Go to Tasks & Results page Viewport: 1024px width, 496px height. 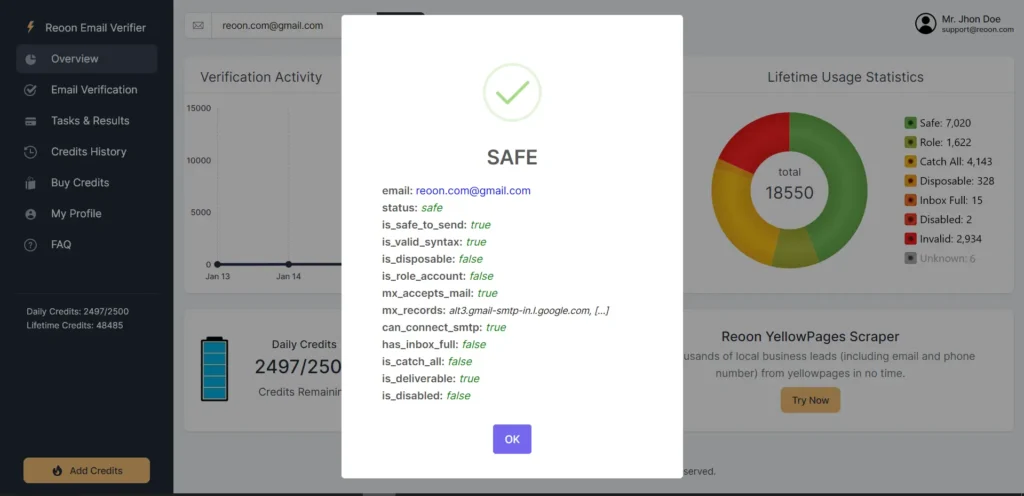pos(90,121)
